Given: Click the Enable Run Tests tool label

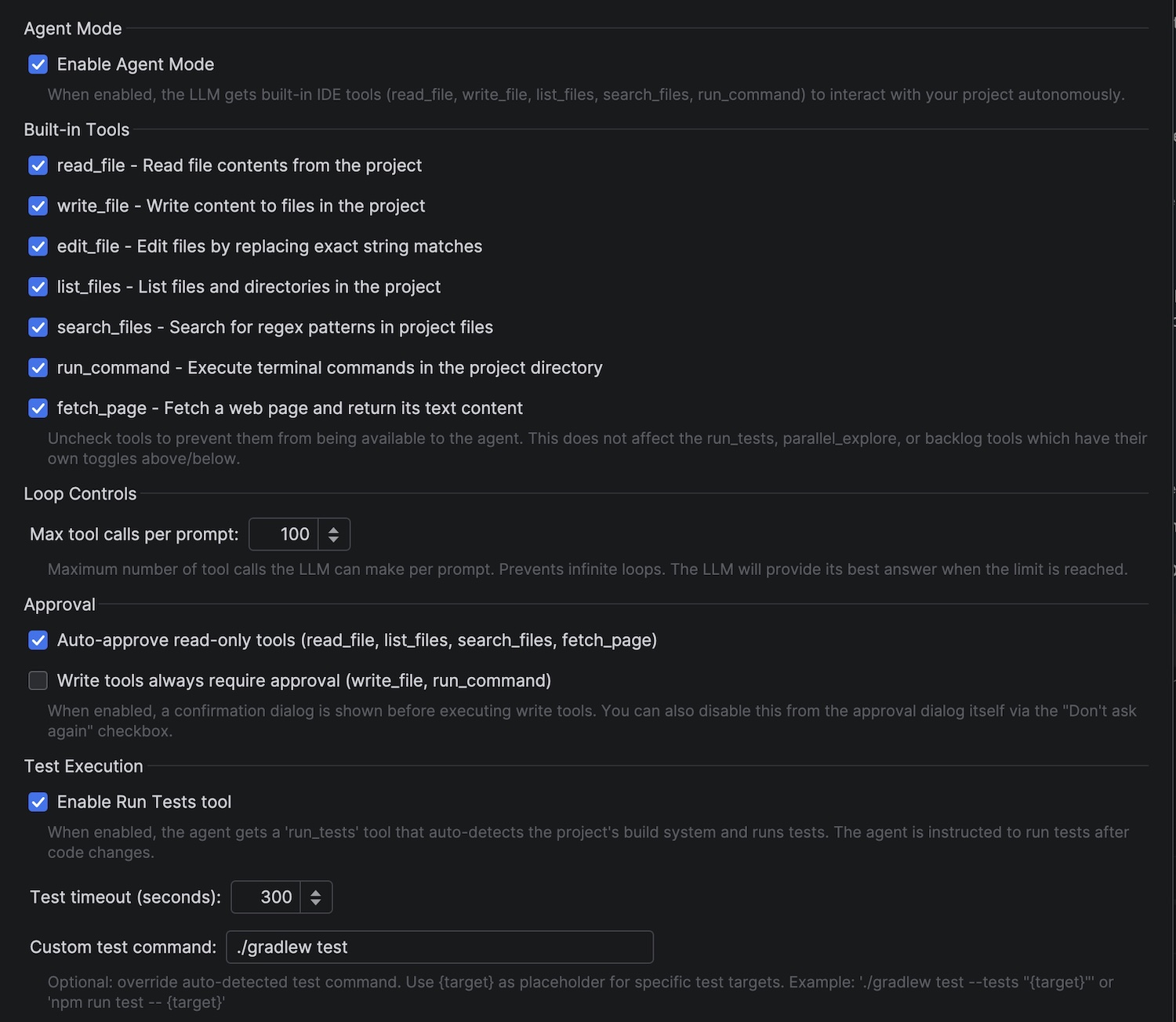Looking at the screenshot, I should (x=144, y=802).
